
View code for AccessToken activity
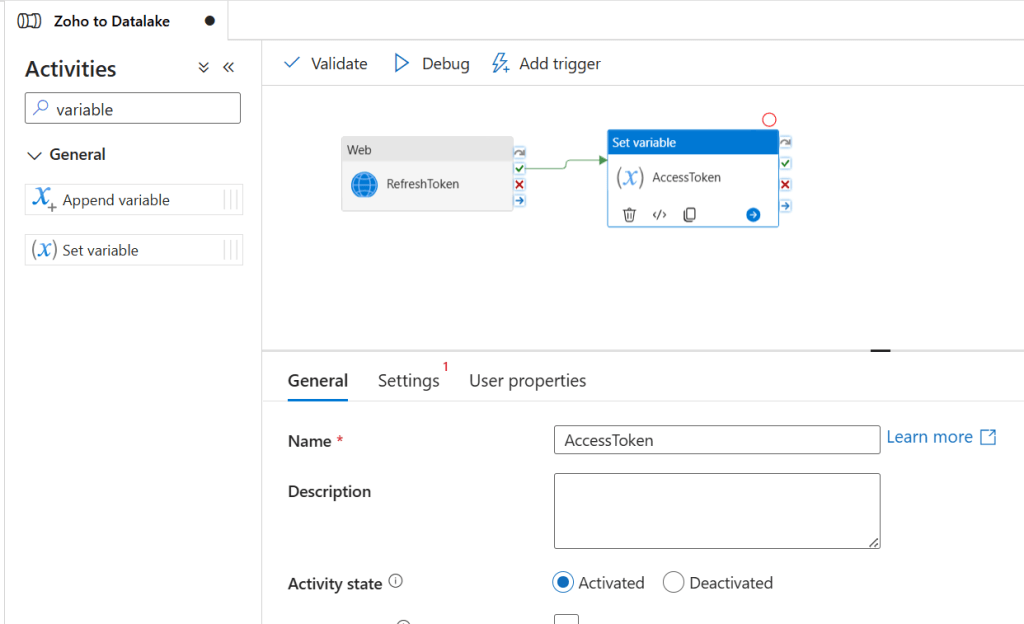click(659, 215)
